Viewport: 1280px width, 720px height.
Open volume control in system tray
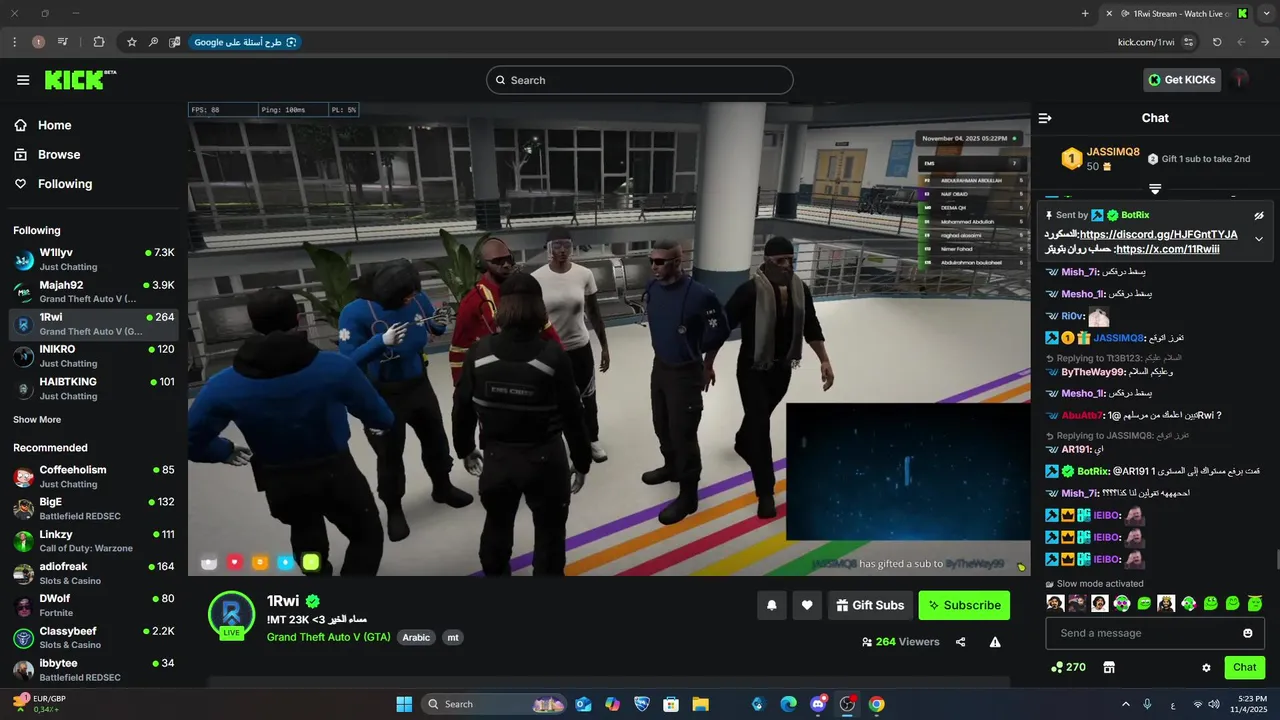click(1216, 704)
